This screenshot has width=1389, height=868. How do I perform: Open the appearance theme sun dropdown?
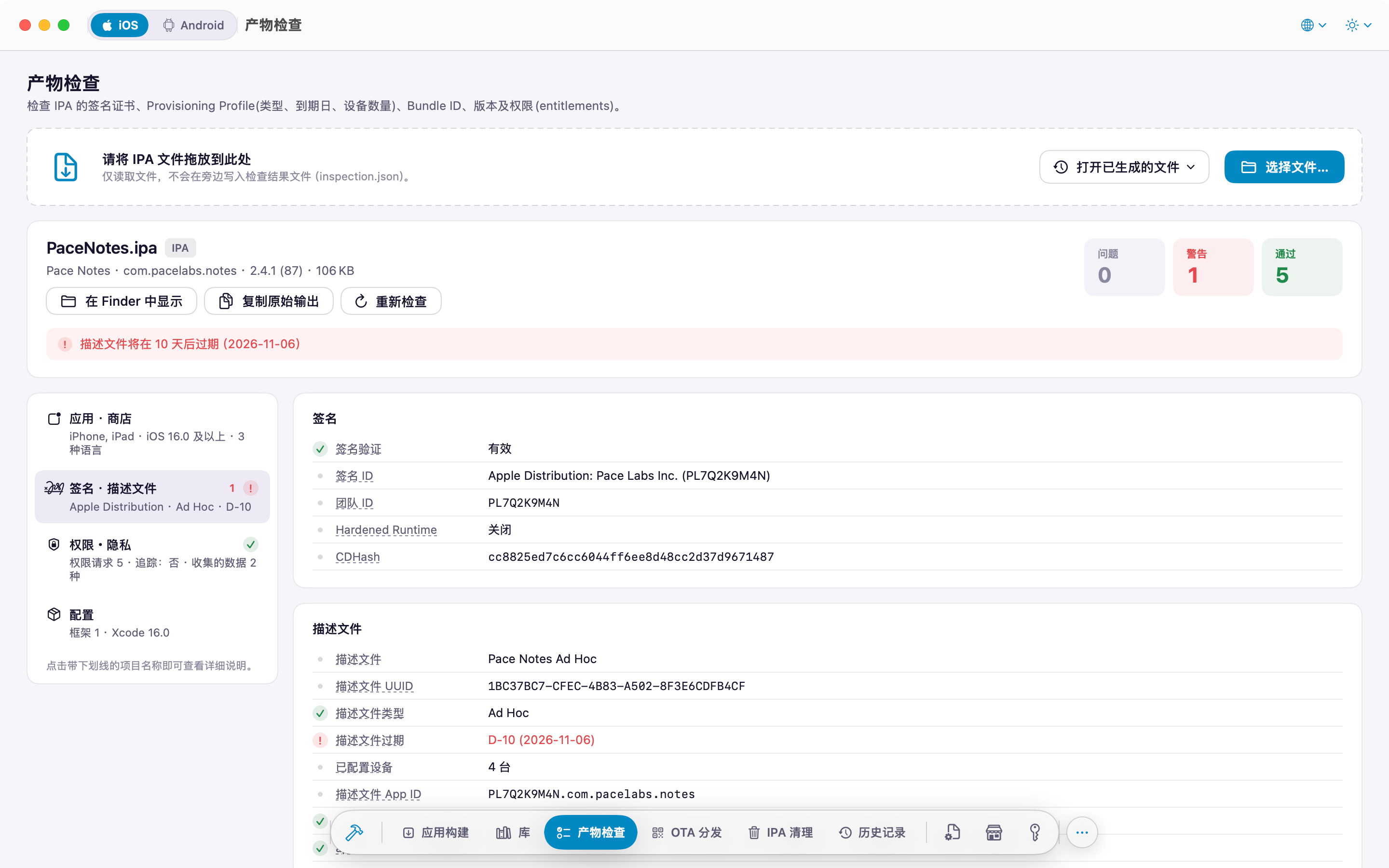(1358, 25)
